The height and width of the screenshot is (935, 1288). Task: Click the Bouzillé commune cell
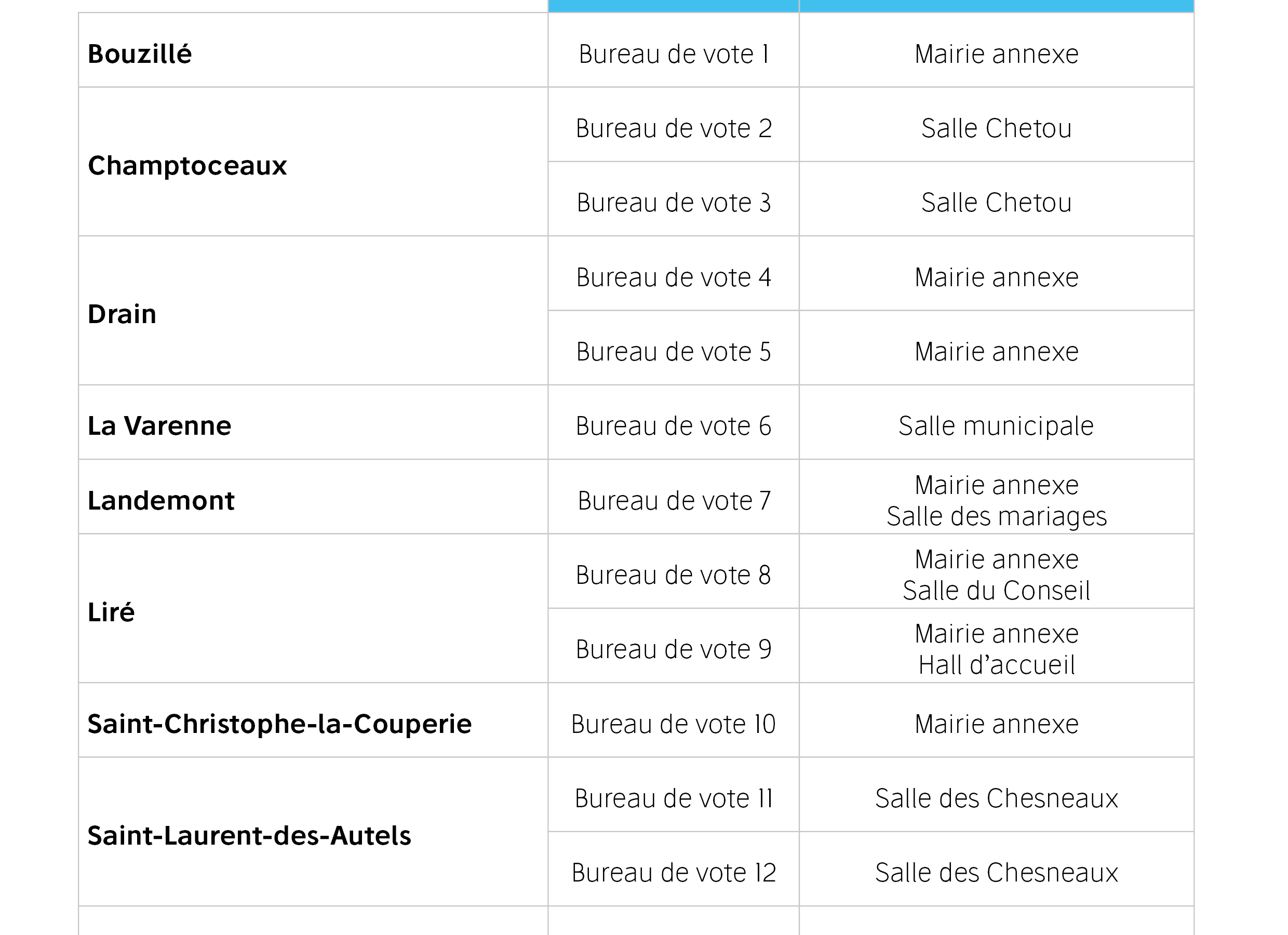(140, 55)
